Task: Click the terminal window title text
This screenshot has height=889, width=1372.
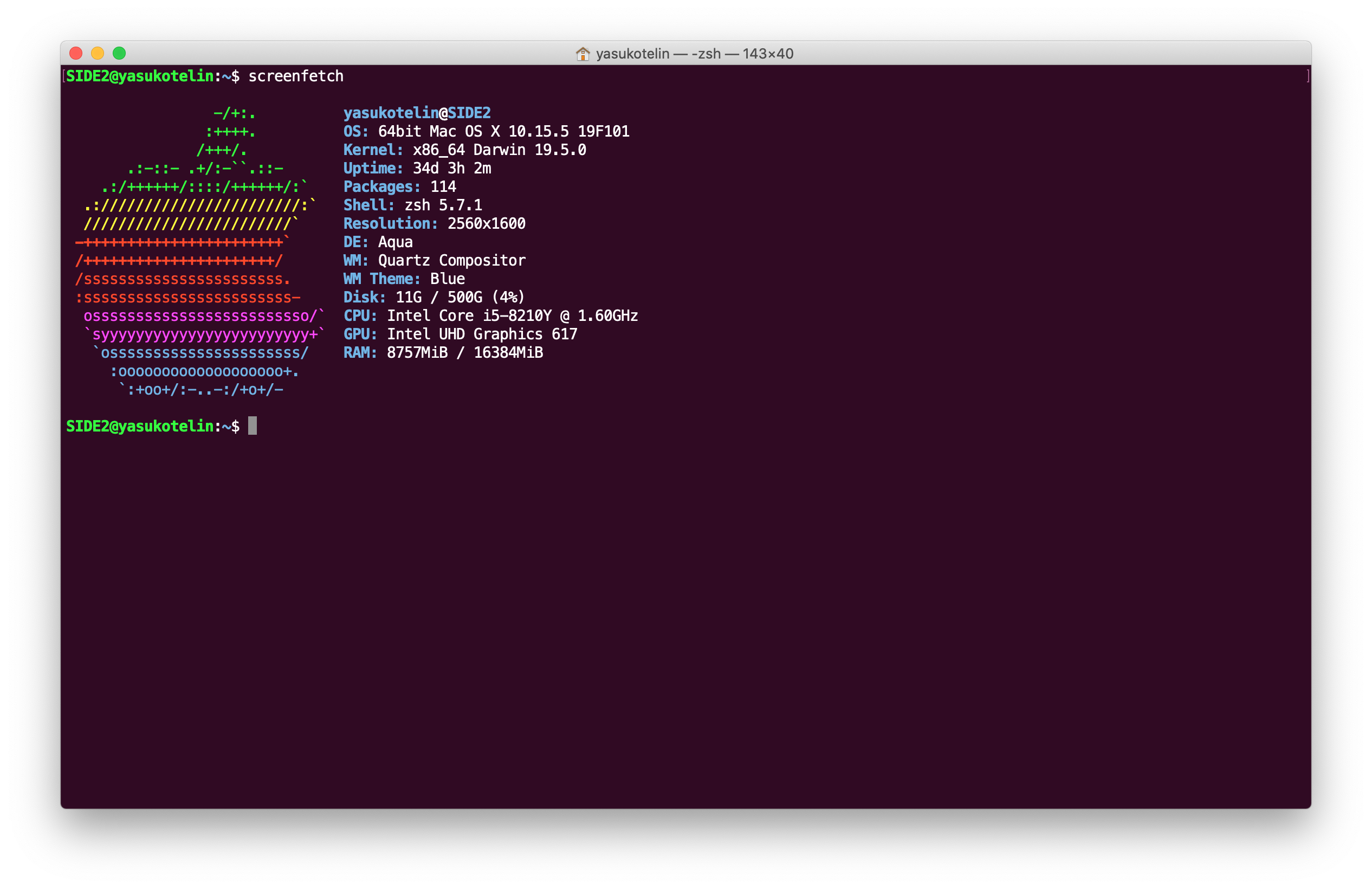Action: (694, 54)
